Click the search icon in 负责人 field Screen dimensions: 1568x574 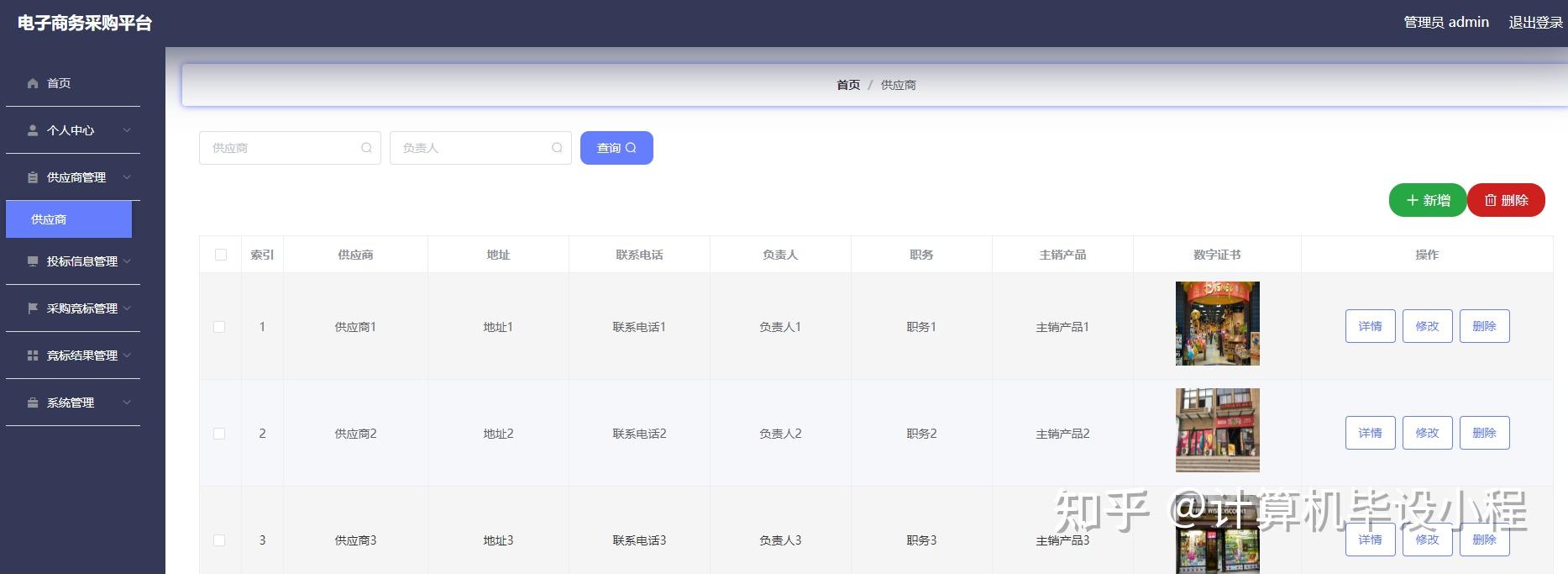click(557, 148)
